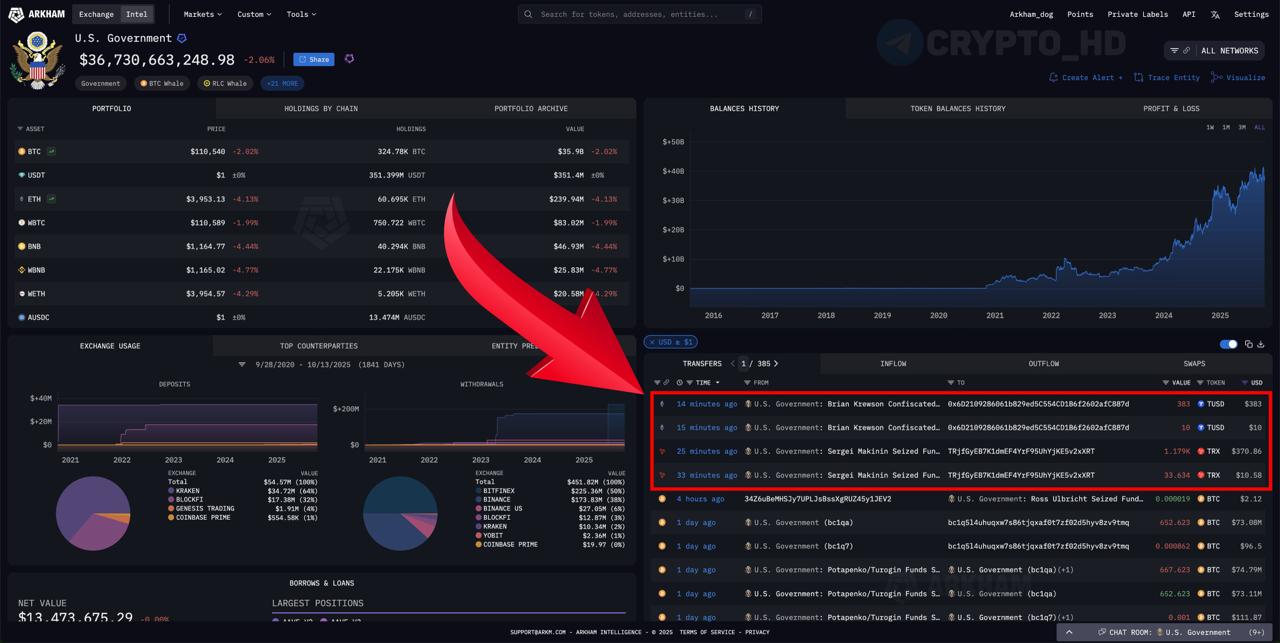
Task: Expand the Tools dropdown menu
Action: pyautogui.click(x=301, y=14)
